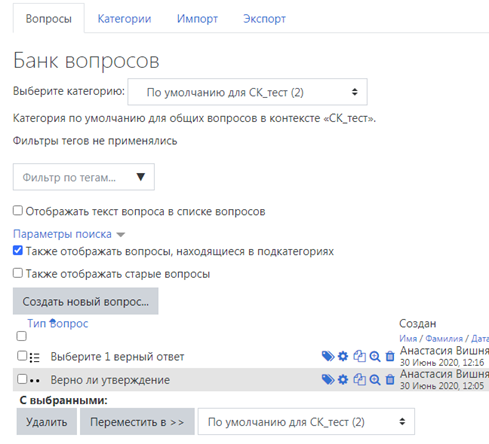This screenshot has width=489, height=444.
Task: Click date '30 Июнь 2020, 12:16'
Action: tap(442, 362)
